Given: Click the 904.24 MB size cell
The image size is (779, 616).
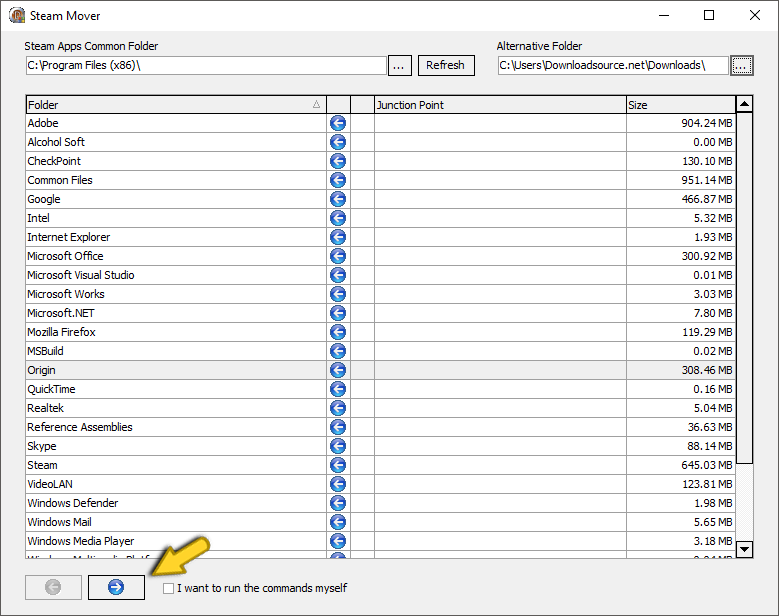Looking at the screenshot, I should click(681, 123).
